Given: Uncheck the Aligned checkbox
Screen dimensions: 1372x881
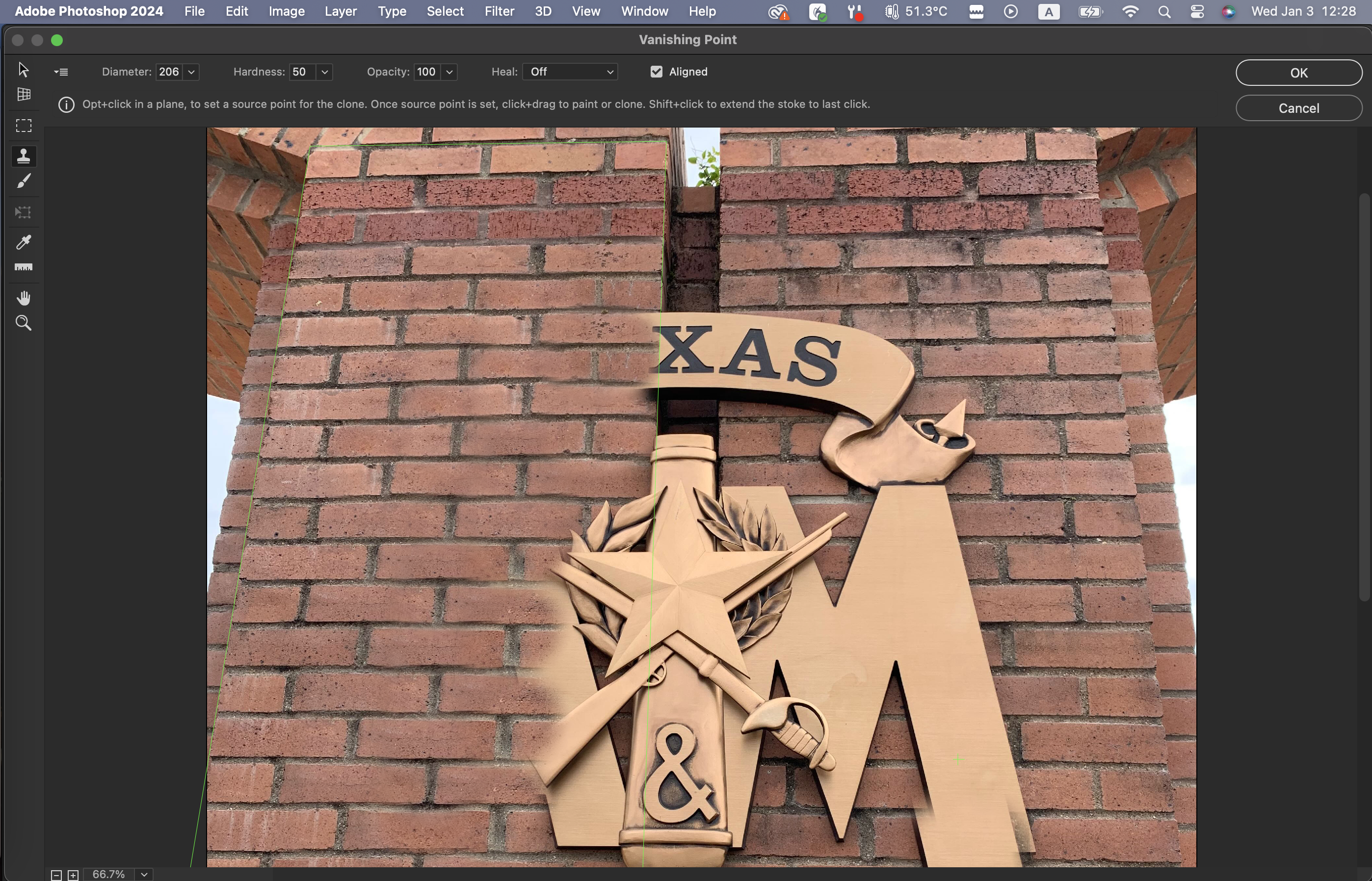Looking at the screenshot, I should pos(656,72).
